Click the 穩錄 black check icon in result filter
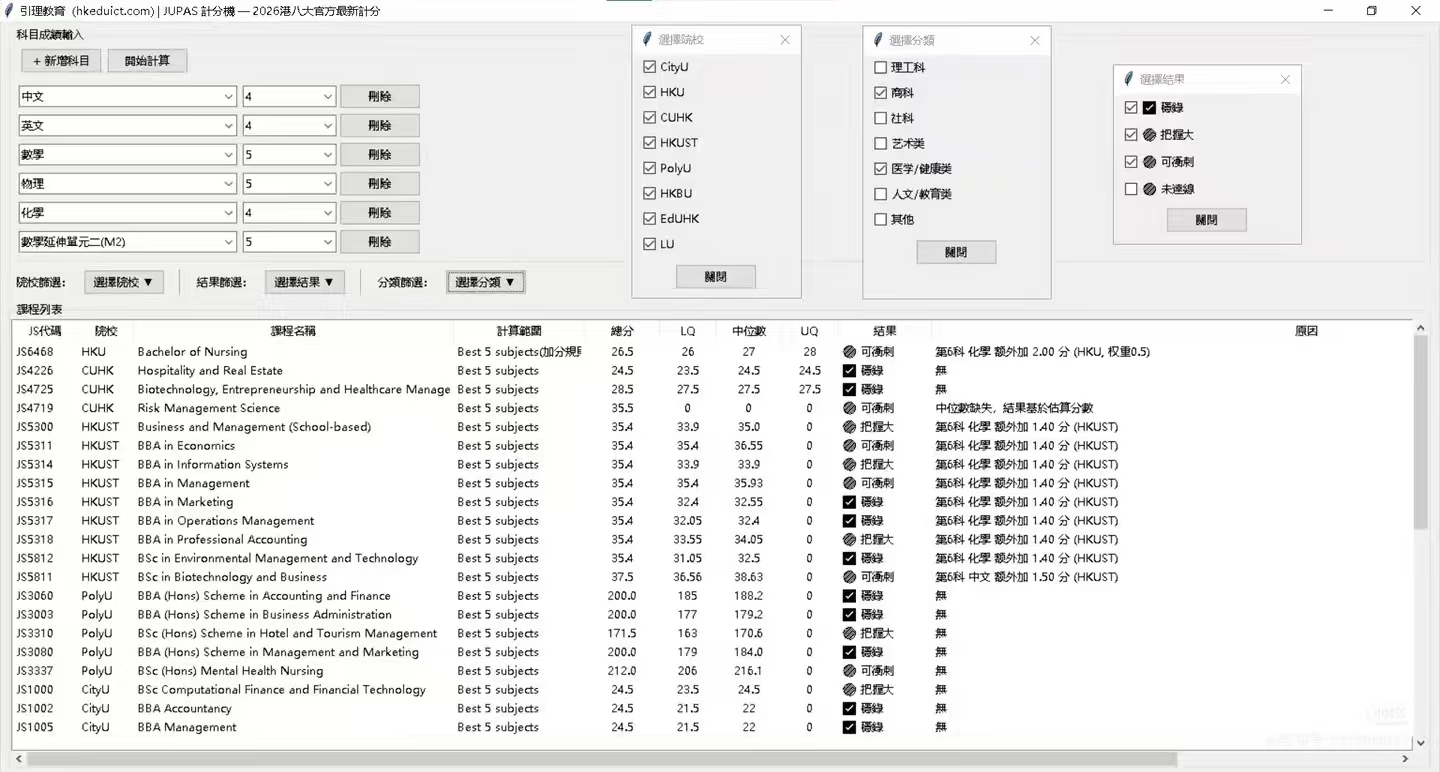The width and height of the screenshot is (1440, 772). click(1149, 108)
